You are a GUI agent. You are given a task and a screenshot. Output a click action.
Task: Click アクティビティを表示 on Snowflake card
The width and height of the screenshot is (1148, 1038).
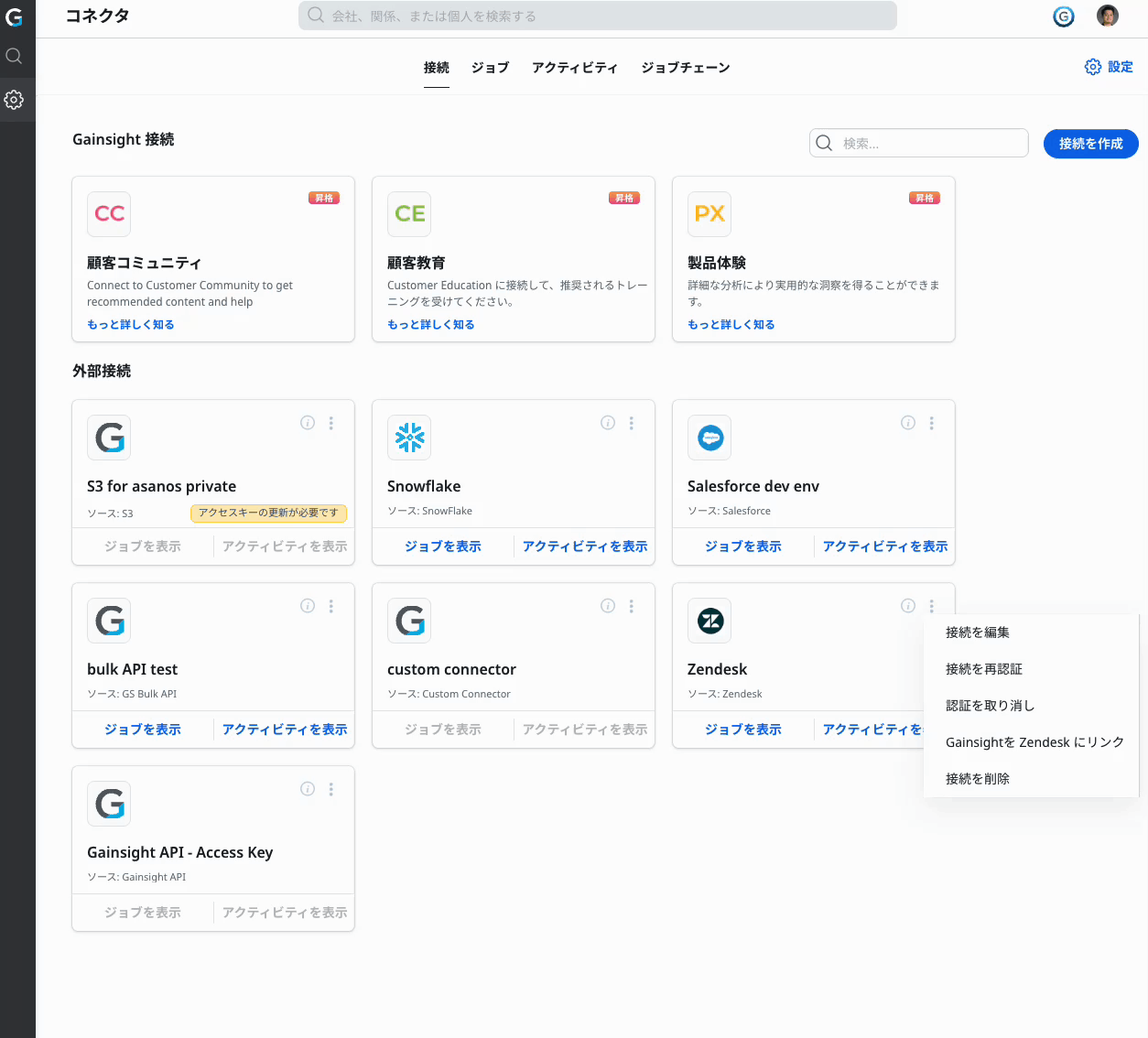point(585,546)
